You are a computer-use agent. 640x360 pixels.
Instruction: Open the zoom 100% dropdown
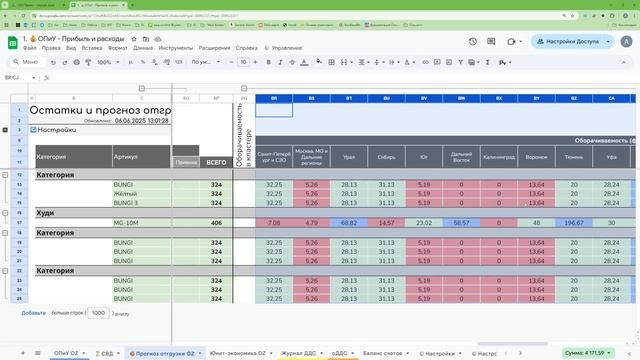(108, 62)
